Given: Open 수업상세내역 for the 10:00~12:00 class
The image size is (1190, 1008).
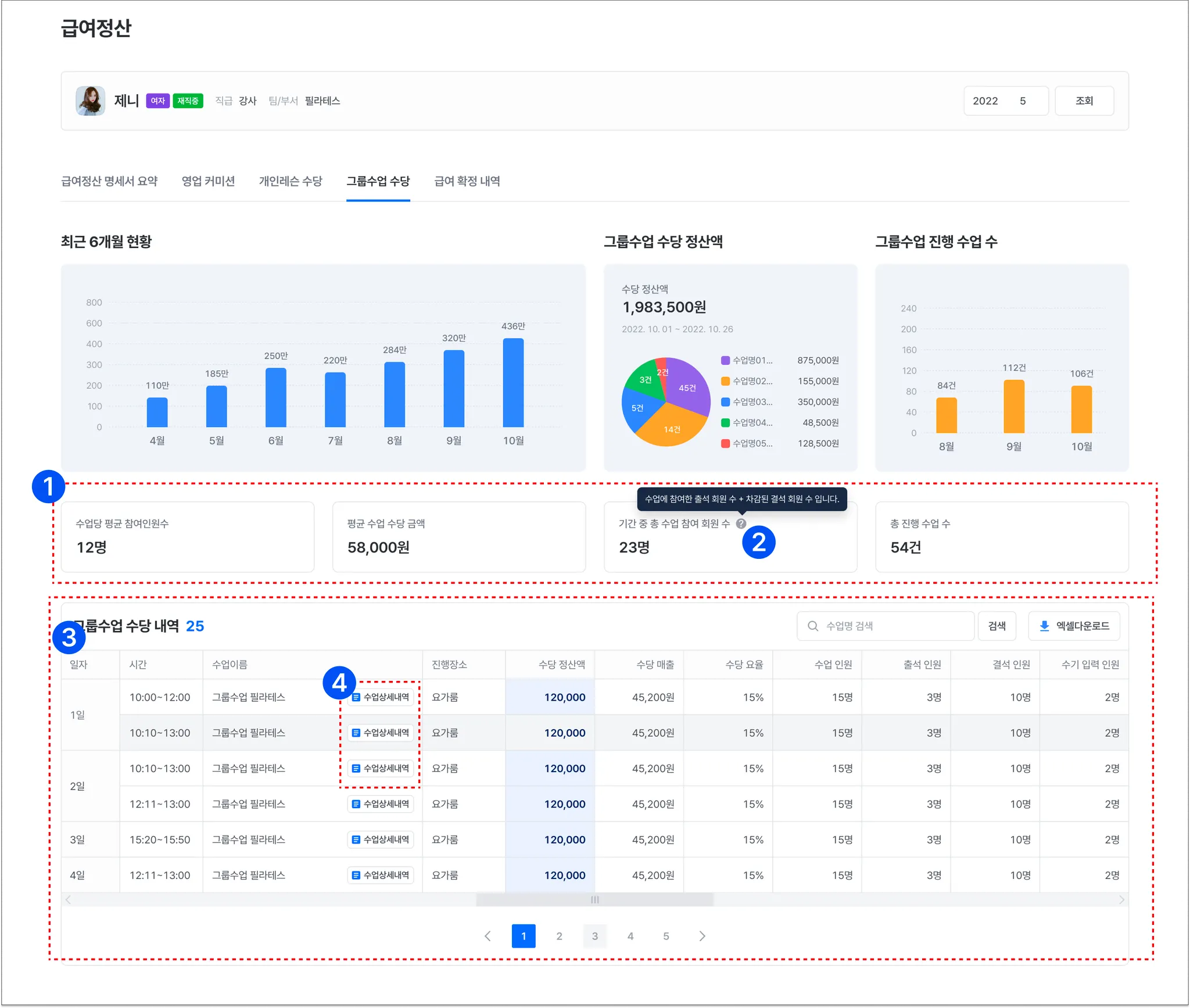Looking at the screenshot, I should coord(381,697).
